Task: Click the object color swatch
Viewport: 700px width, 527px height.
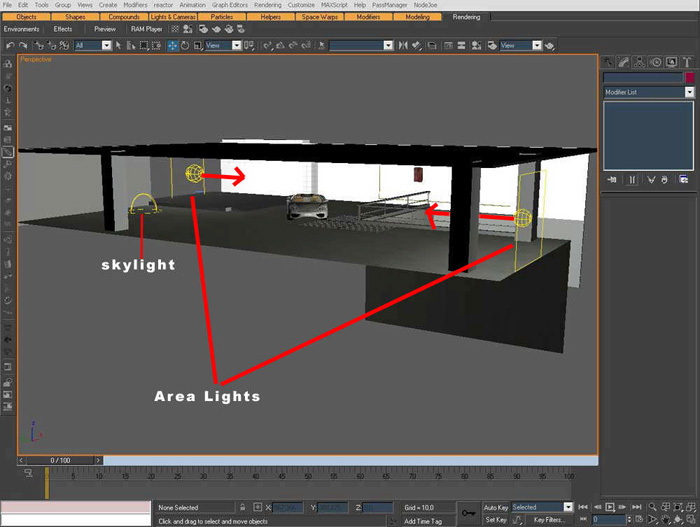Action: click(689, 77)
